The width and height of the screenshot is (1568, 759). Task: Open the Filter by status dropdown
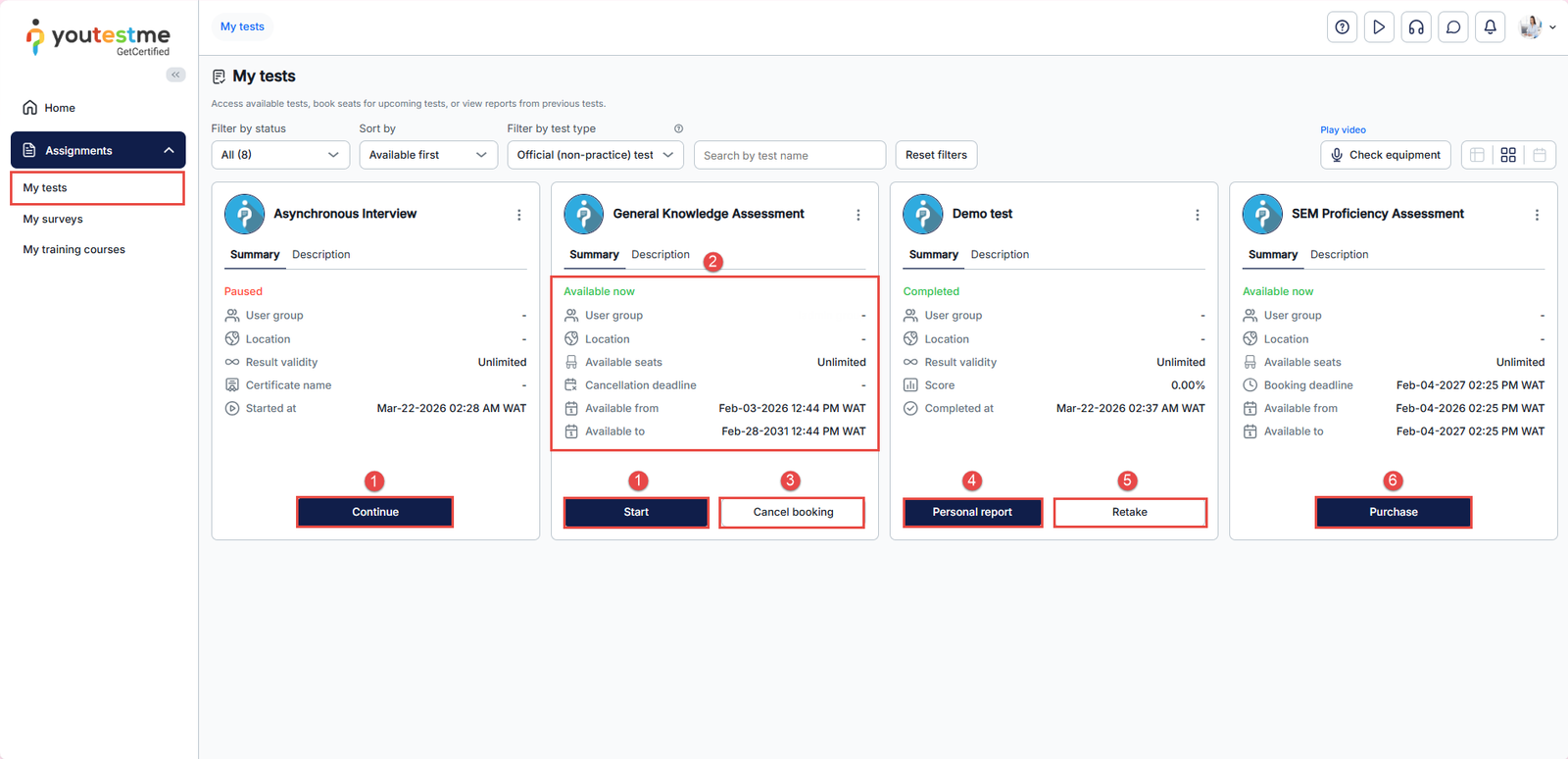point(280,155)
